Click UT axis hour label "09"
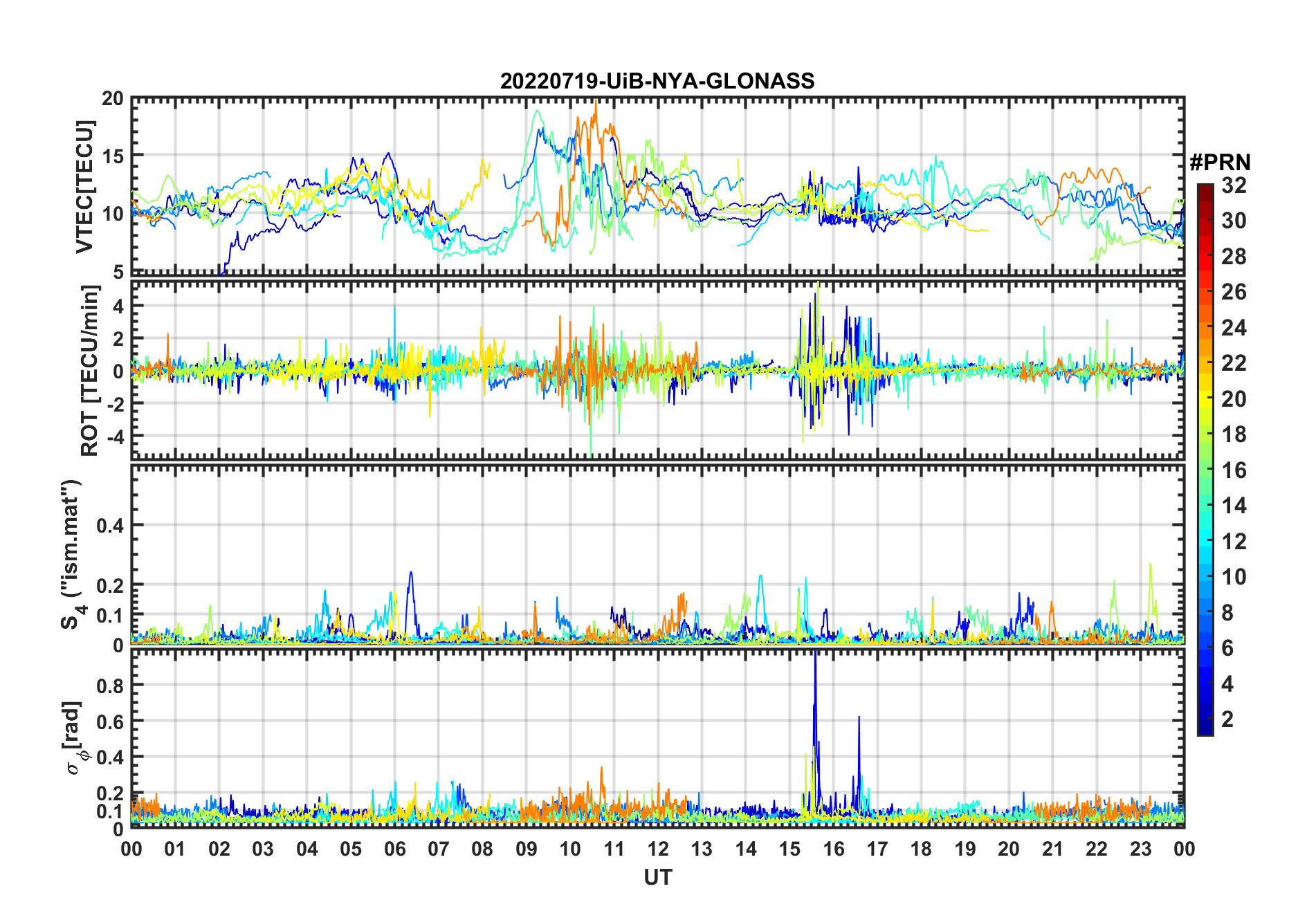The height and width of the screenshot is (920, 1316). pyautogui.click(x=527, y=849)
